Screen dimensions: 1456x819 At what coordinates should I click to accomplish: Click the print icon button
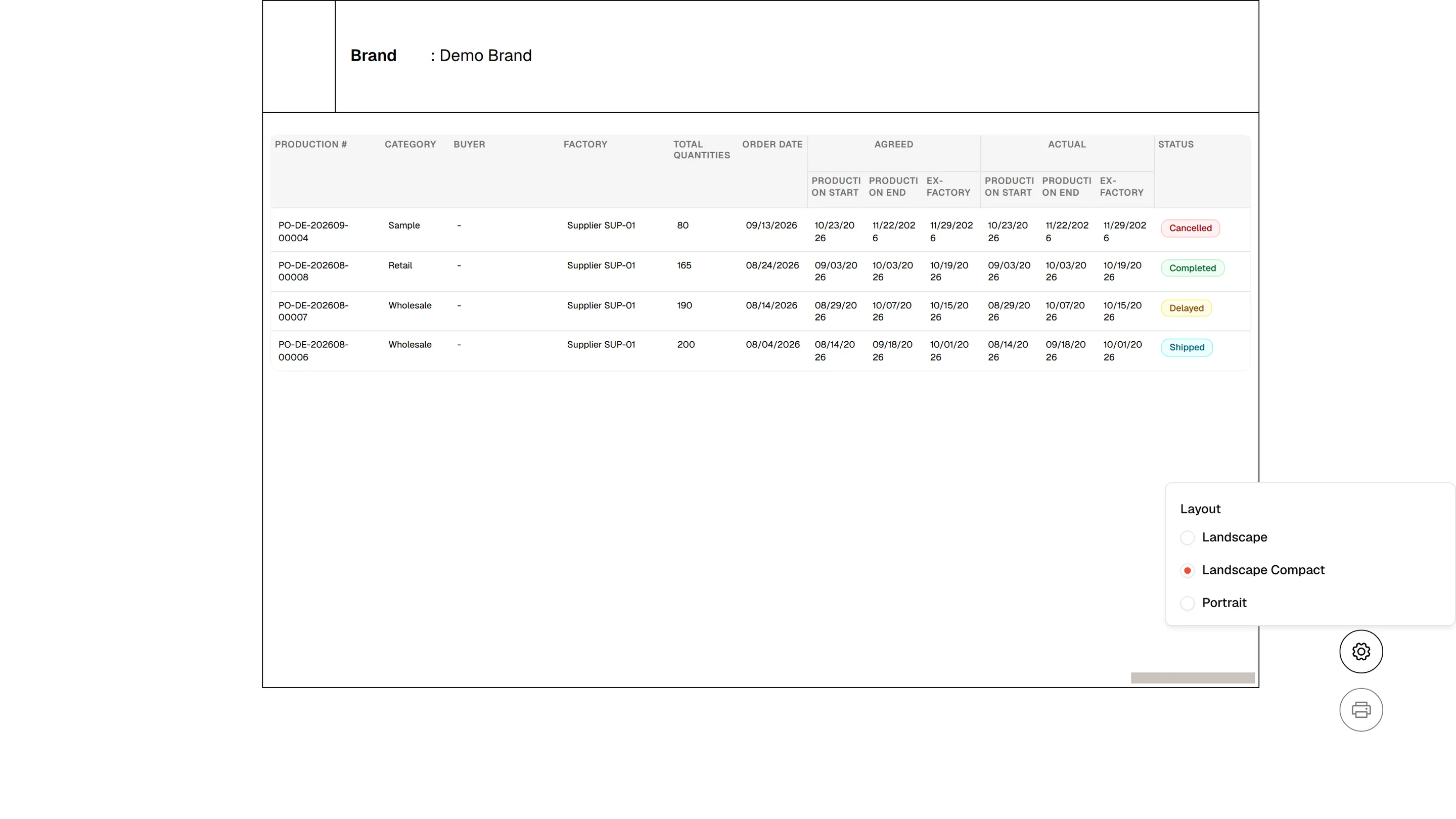coord(1361,709)
